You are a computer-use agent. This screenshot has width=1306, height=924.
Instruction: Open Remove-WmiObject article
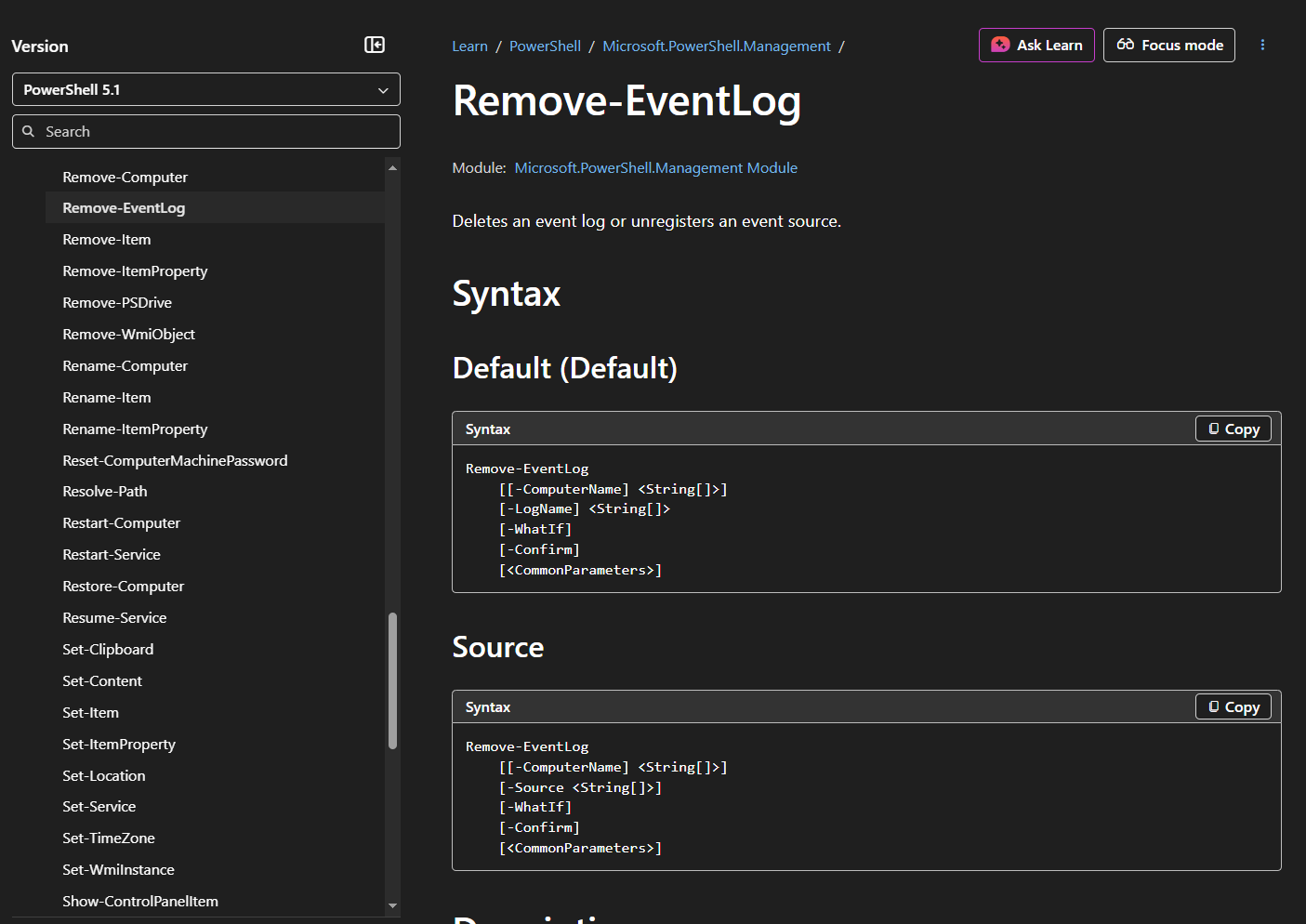point(128,334)
